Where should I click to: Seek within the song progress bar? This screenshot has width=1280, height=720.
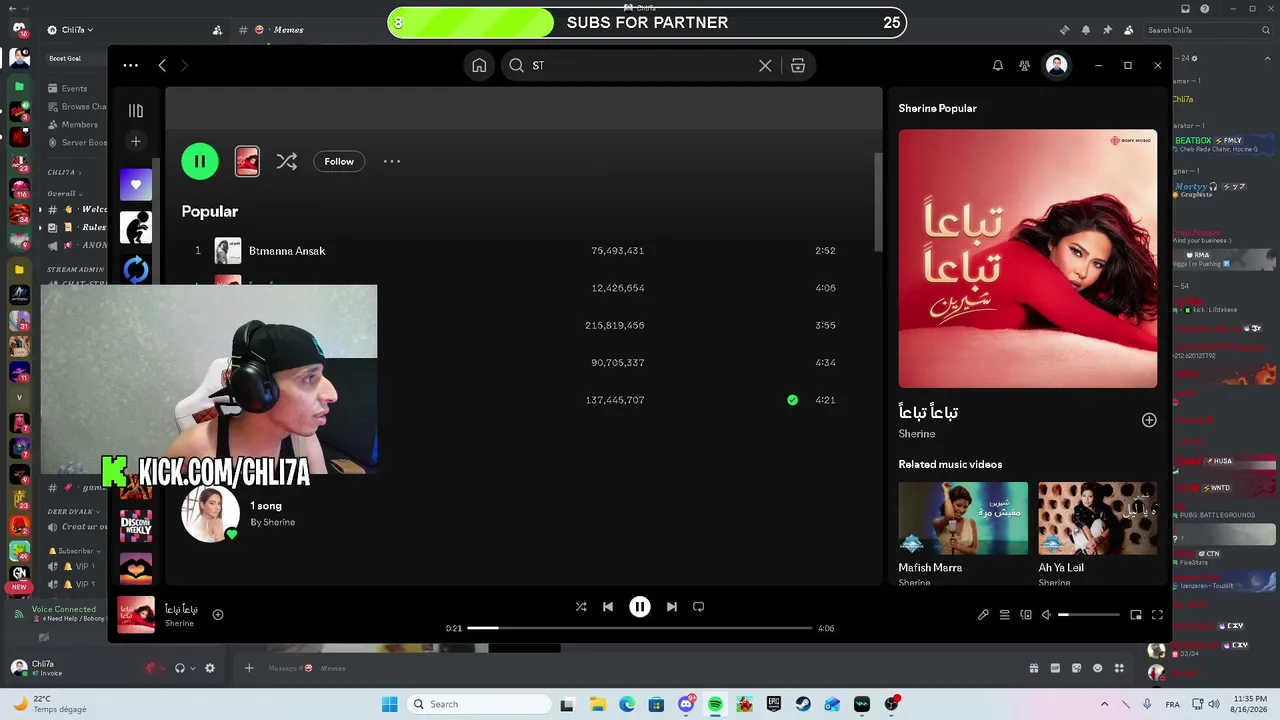[640, 628]
